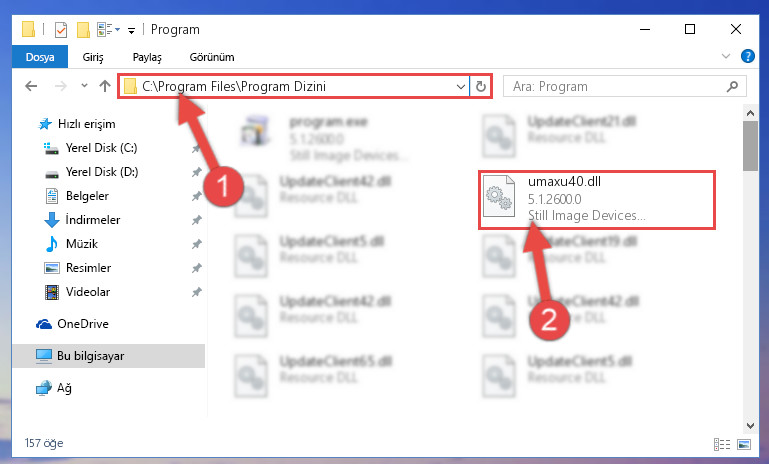Open the Help question mark icon
Image resolution: width=769 pixels, height=464 pixels.
pos(747,56)
